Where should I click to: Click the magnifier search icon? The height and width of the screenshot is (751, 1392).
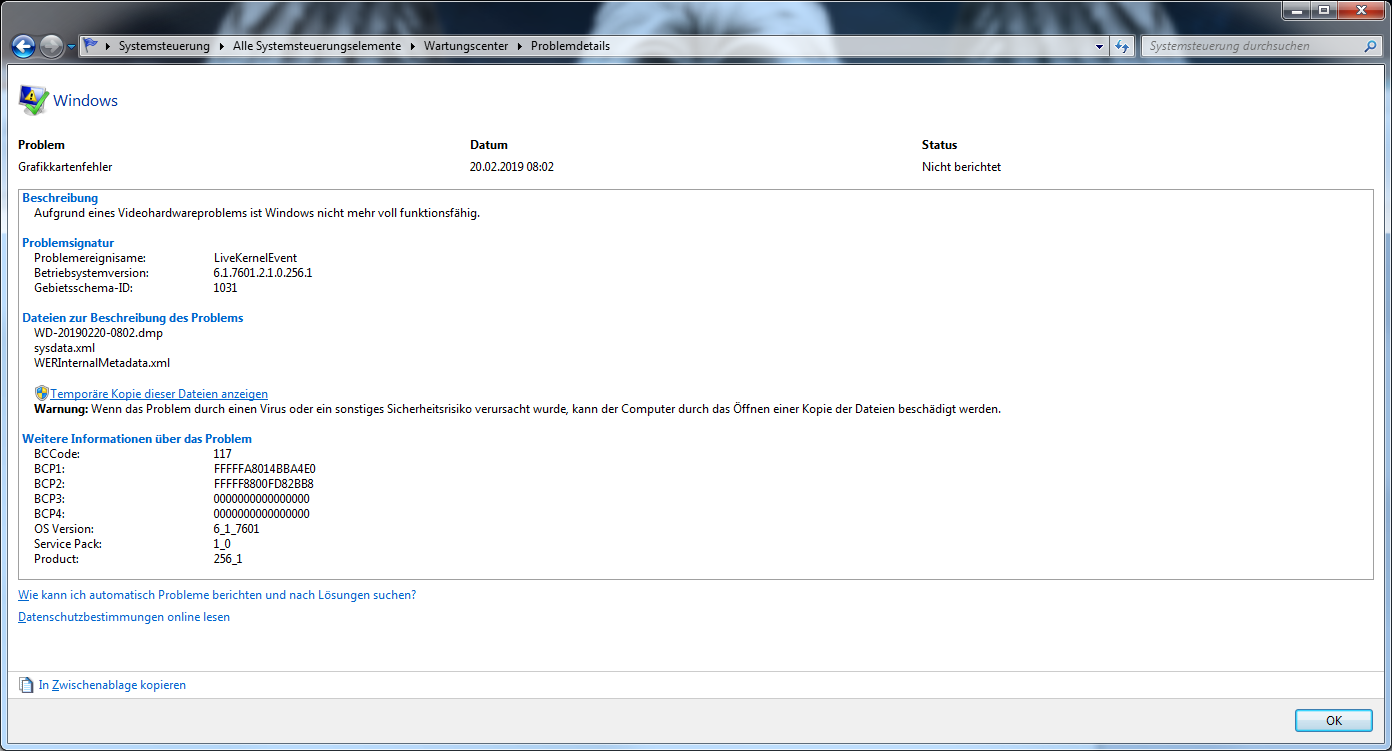pyautogui.click(x=1371, y=46)
